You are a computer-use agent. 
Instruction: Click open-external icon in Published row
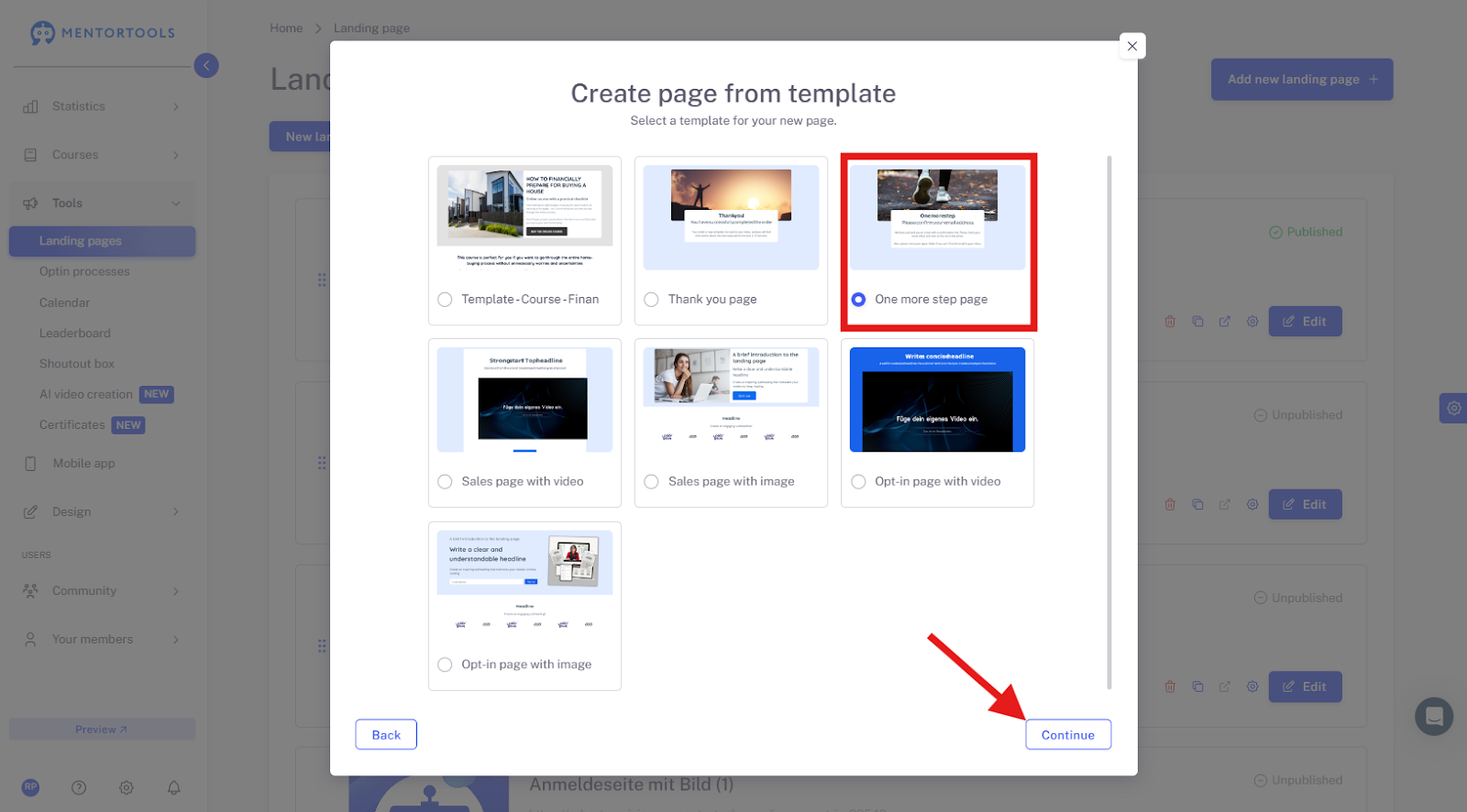(x=1225, y=322)
